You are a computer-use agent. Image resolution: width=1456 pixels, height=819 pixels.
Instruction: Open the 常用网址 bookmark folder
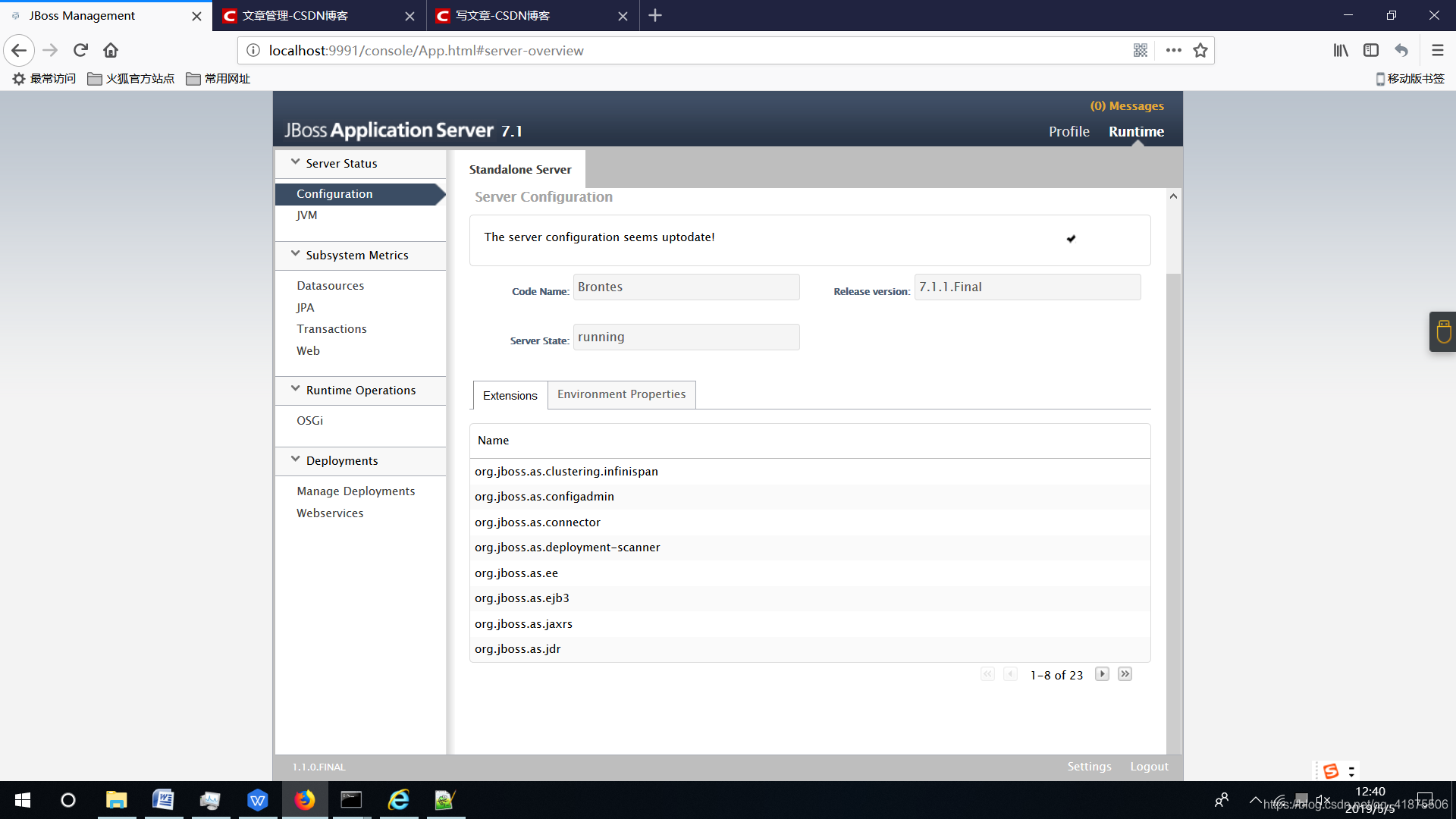point(218,79)
